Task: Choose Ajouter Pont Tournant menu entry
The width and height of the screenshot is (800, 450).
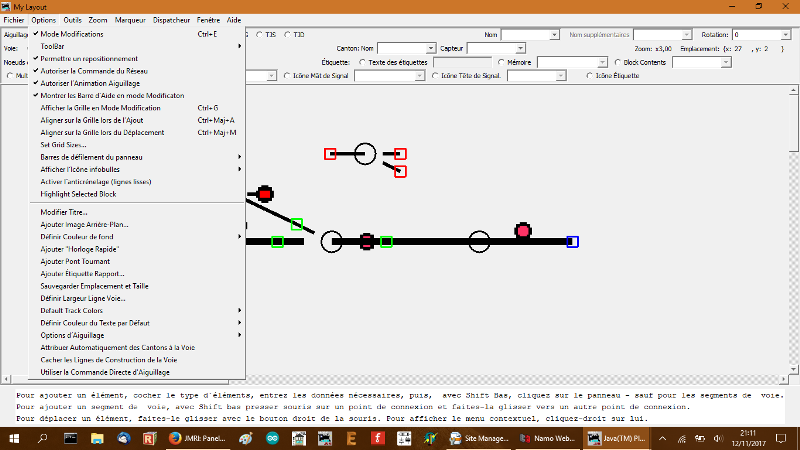Action: point(82,261)
